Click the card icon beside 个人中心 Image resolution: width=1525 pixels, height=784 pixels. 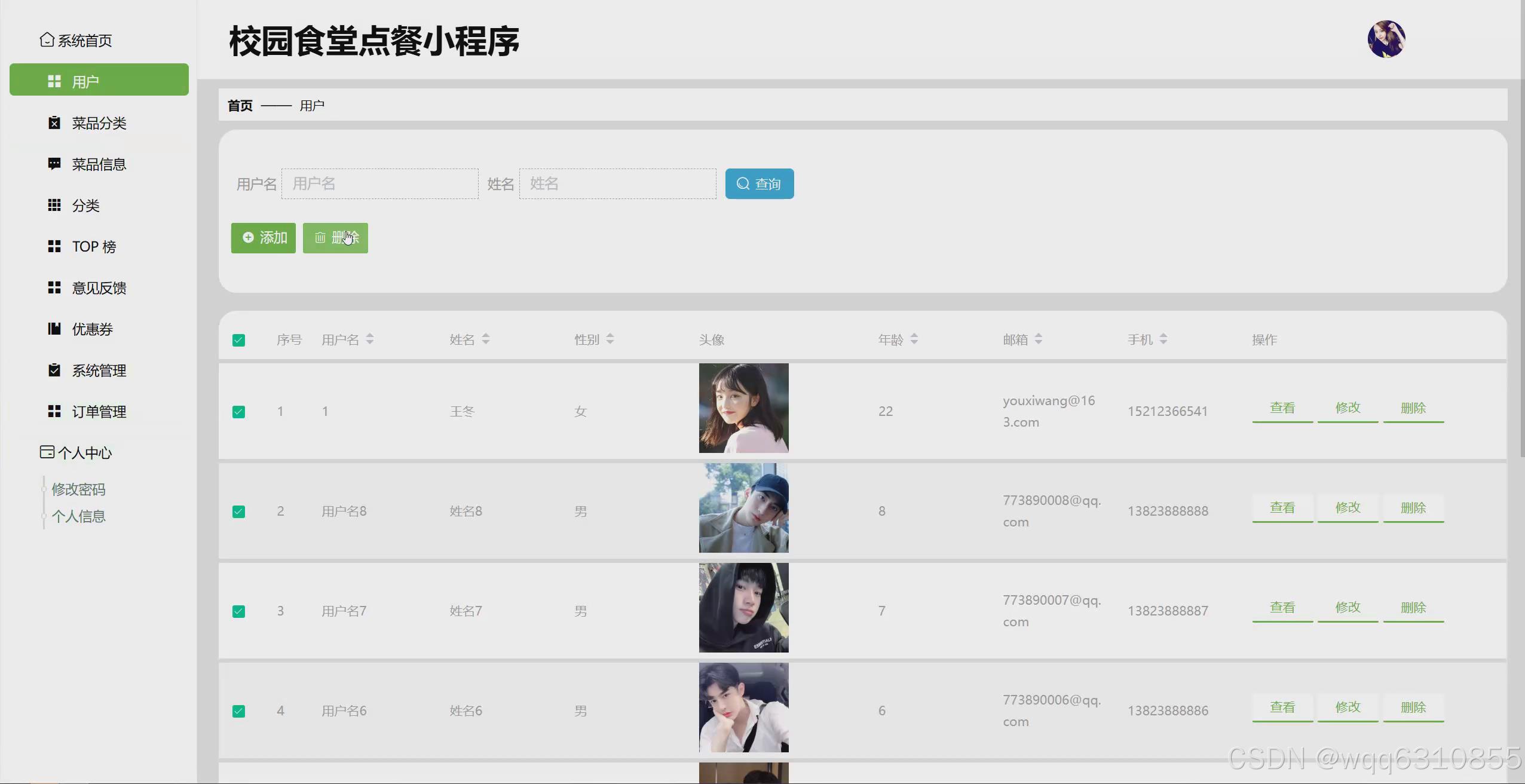[47, 452]
